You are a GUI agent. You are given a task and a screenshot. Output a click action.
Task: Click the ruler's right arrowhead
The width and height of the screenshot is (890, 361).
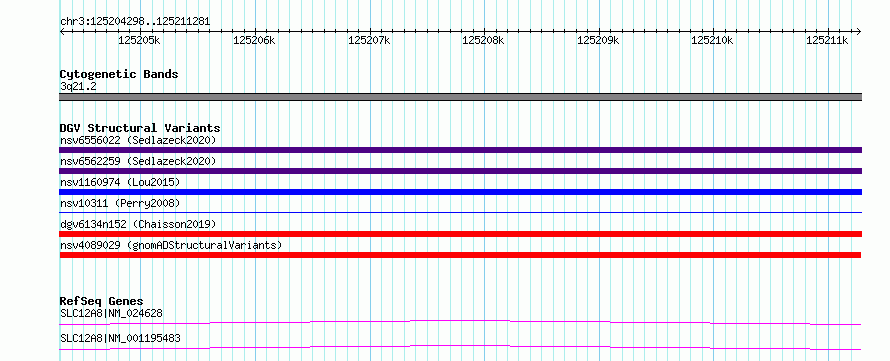[x=859, y=31]
